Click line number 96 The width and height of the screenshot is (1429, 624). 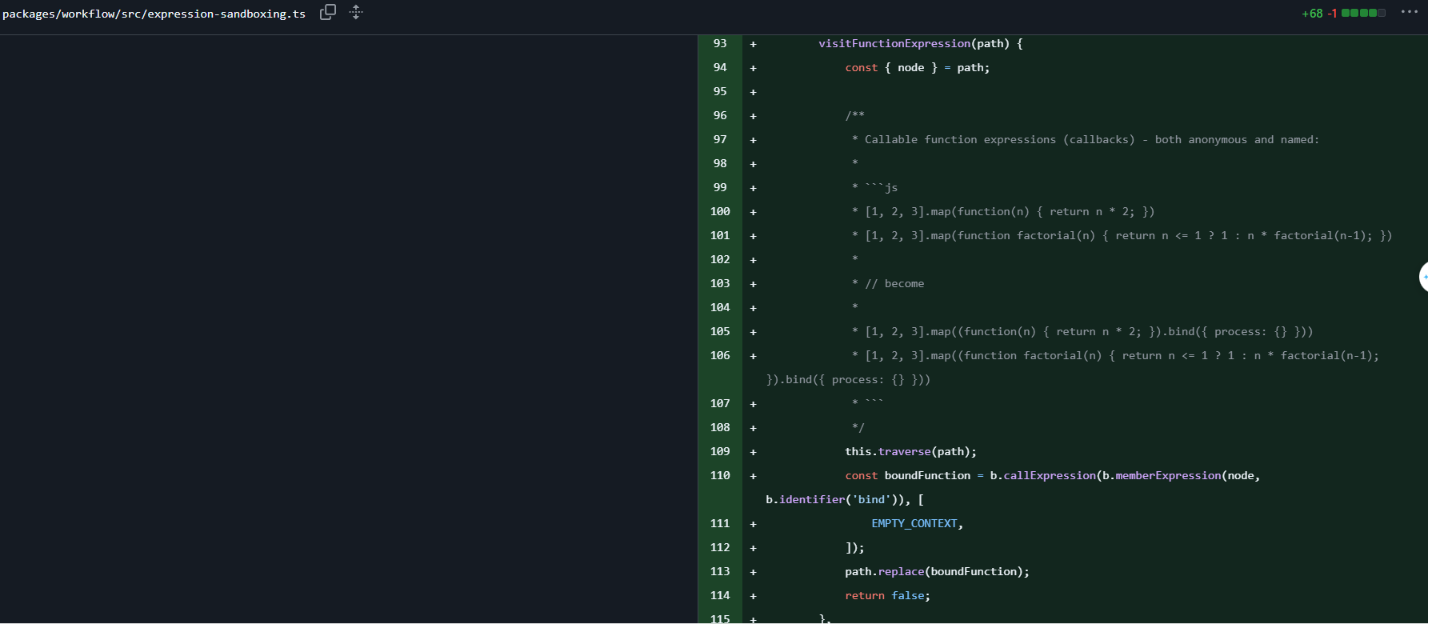tap(720, 116)
